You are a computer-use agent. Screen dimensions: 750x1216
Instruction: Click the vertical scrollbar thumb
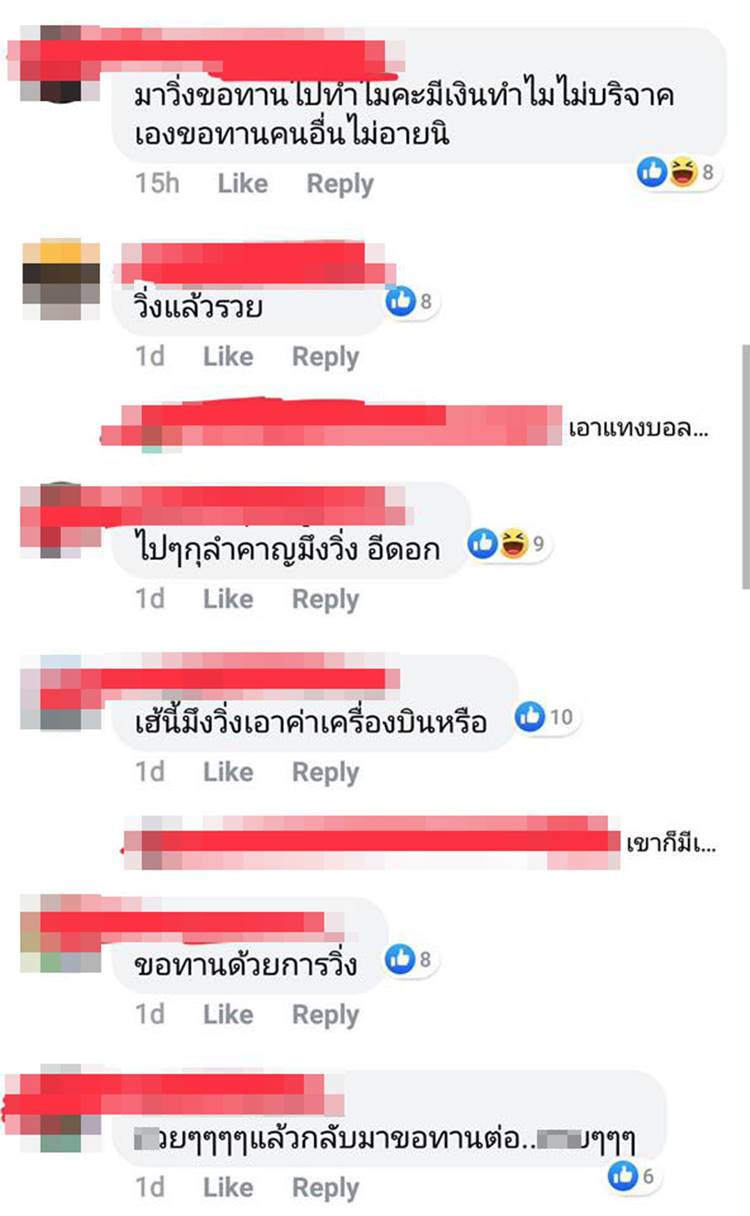pyautogui.click(x=745, y=466)
